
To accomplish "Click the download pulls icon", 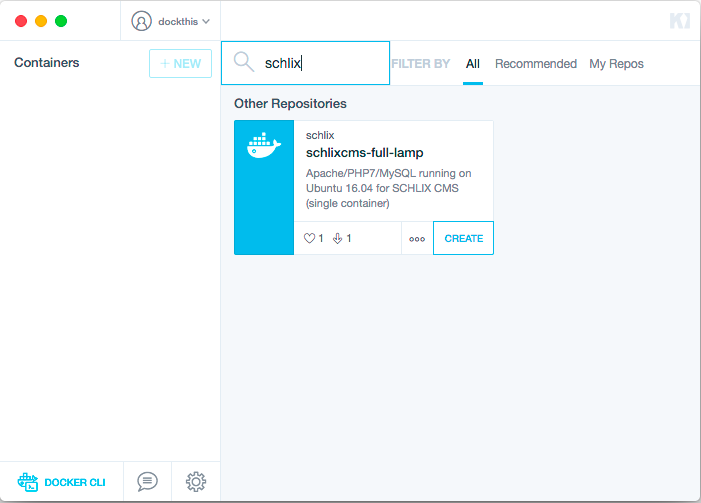I will coord(338,238).
